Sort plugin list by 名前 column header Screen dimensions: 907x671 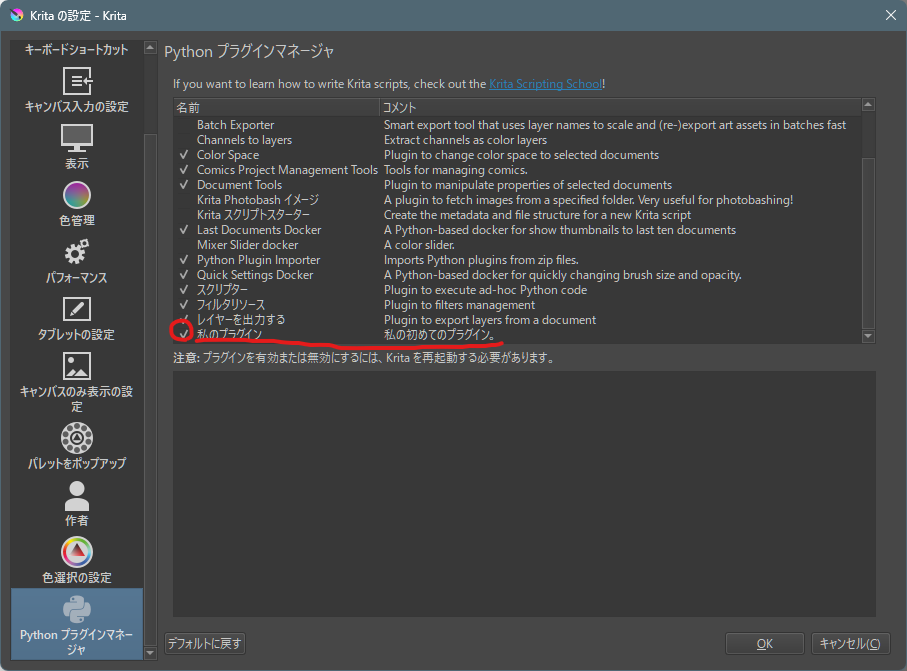[x=276, y=108]
